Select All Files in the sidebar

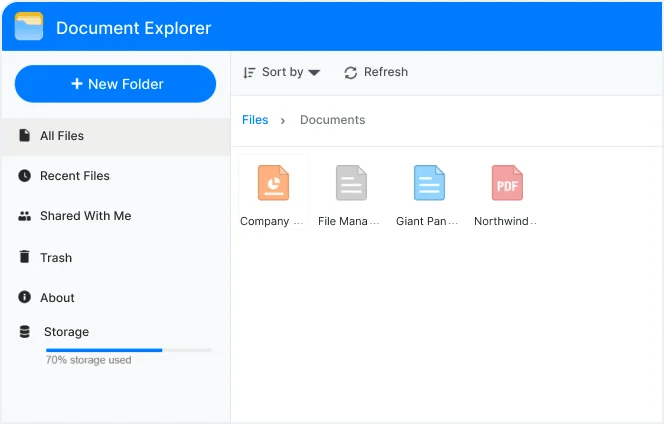116,136
